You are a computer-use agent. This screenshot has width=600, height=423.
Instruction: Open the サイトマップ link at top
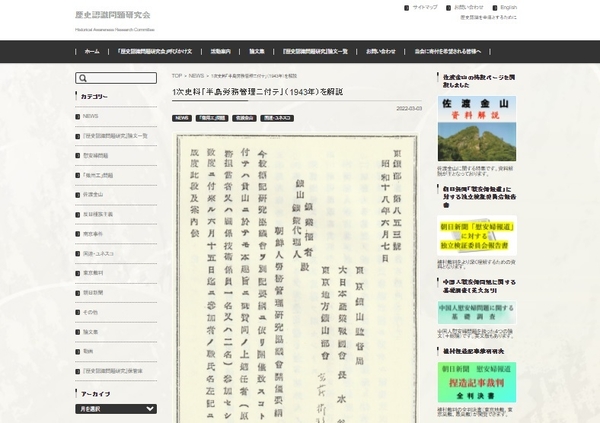point(425,7)
